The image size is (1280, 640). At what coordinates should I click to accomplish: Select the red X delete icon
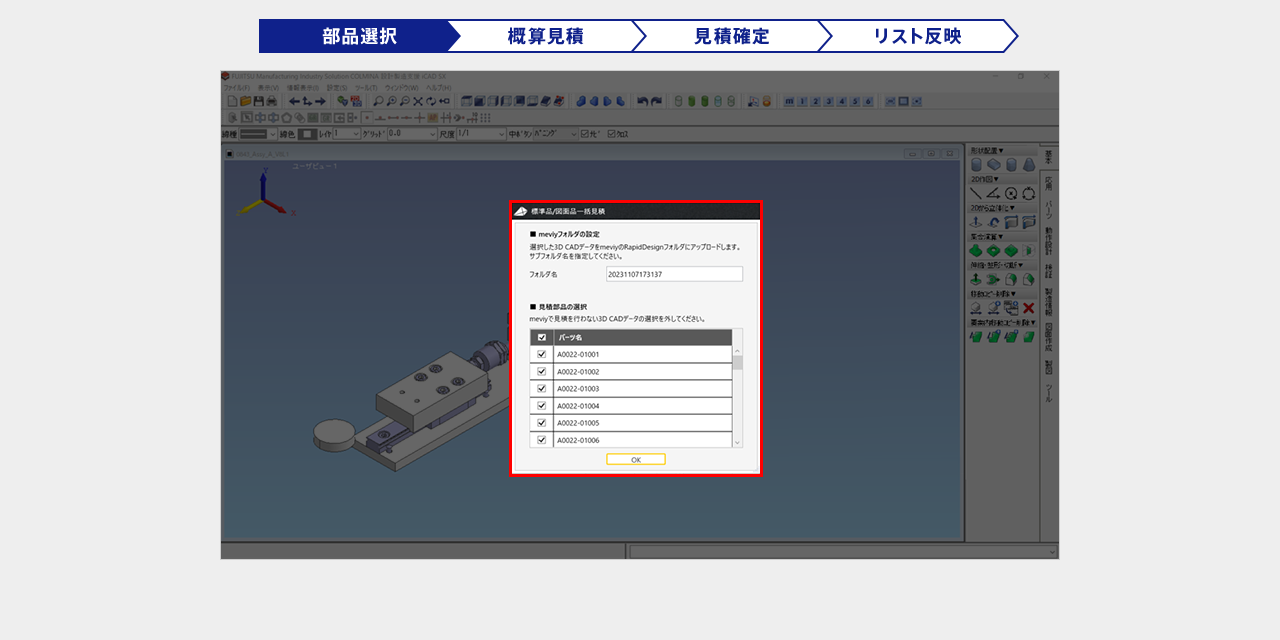coord(1028,308)
